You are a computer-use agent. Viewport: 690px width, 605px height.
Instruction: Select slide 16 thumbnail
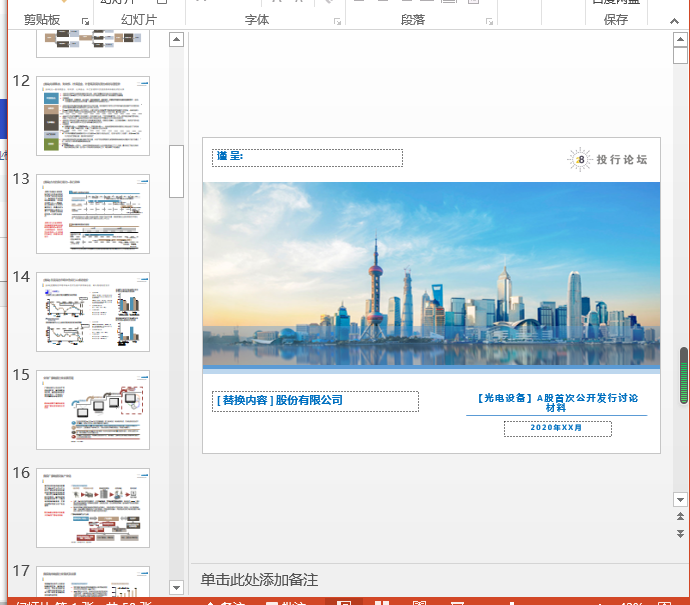pyautogui.click(x=93, y=506)
